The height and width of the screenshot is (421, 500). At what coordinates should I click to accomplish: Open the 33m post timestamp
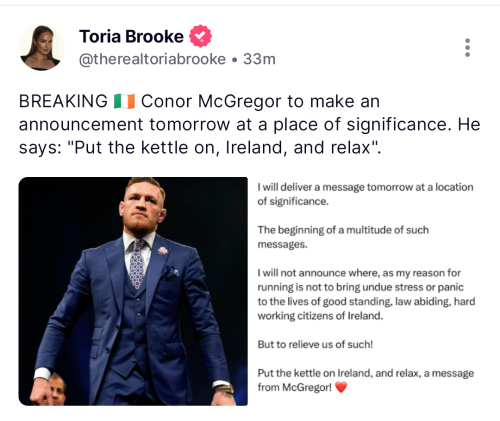[259, 59]
